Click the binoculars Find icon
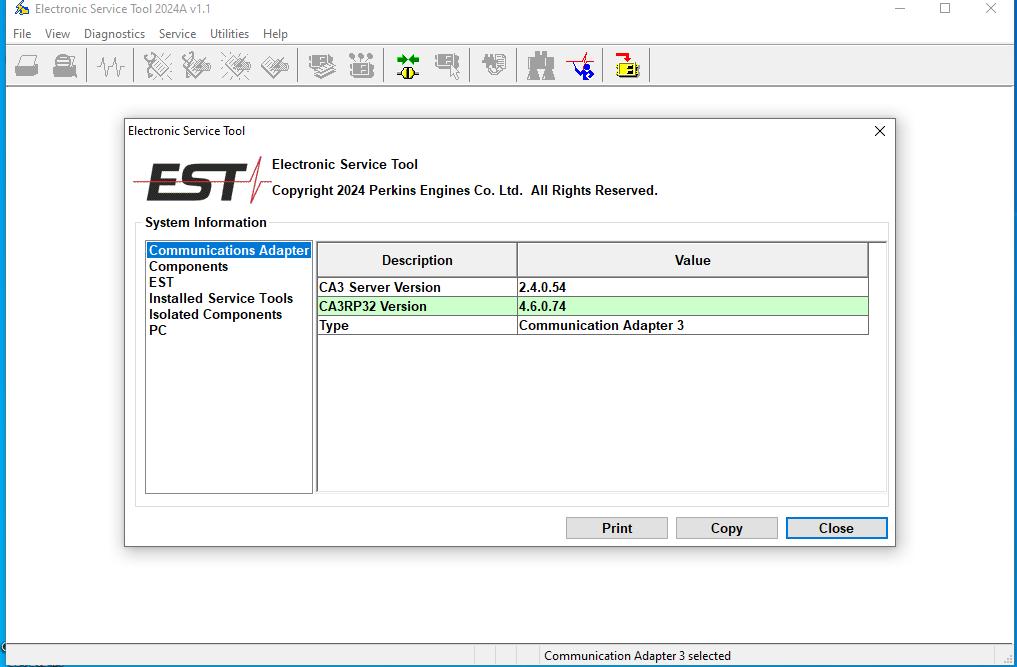The image size is (1017, 667). tap(541, 66)
